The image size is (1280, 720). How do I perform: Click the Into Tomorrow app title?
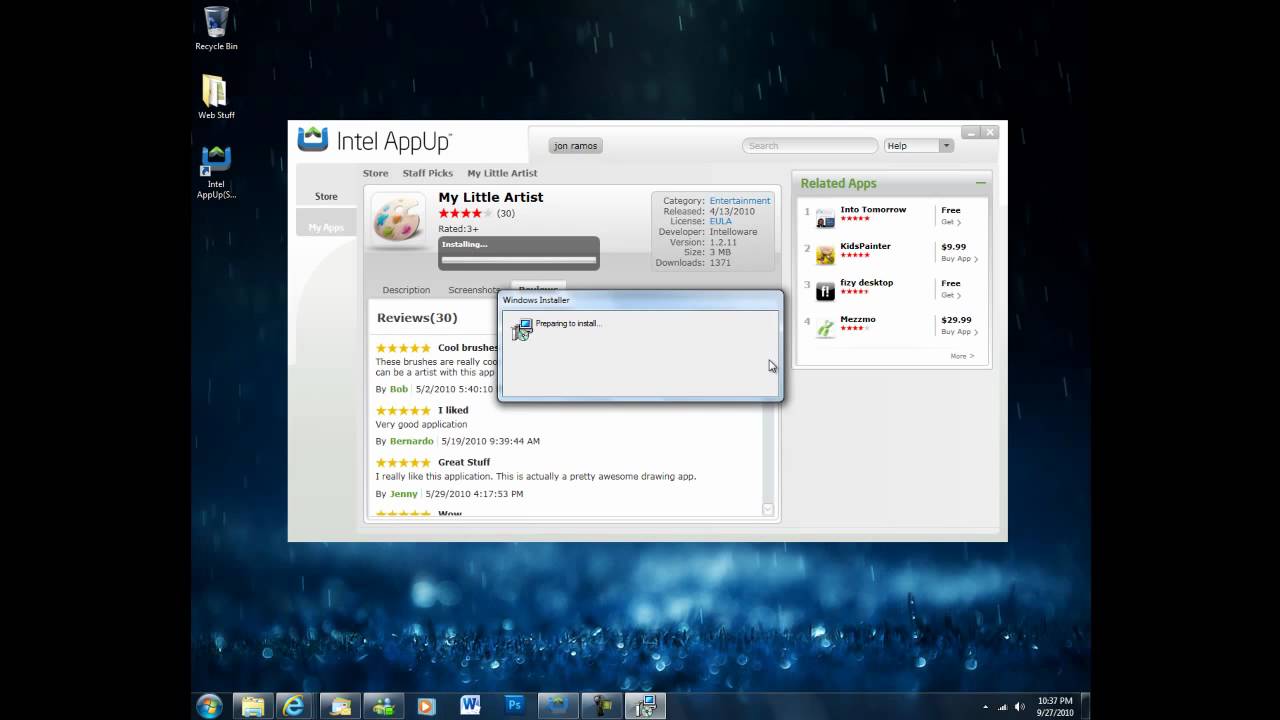pos(873,210)
